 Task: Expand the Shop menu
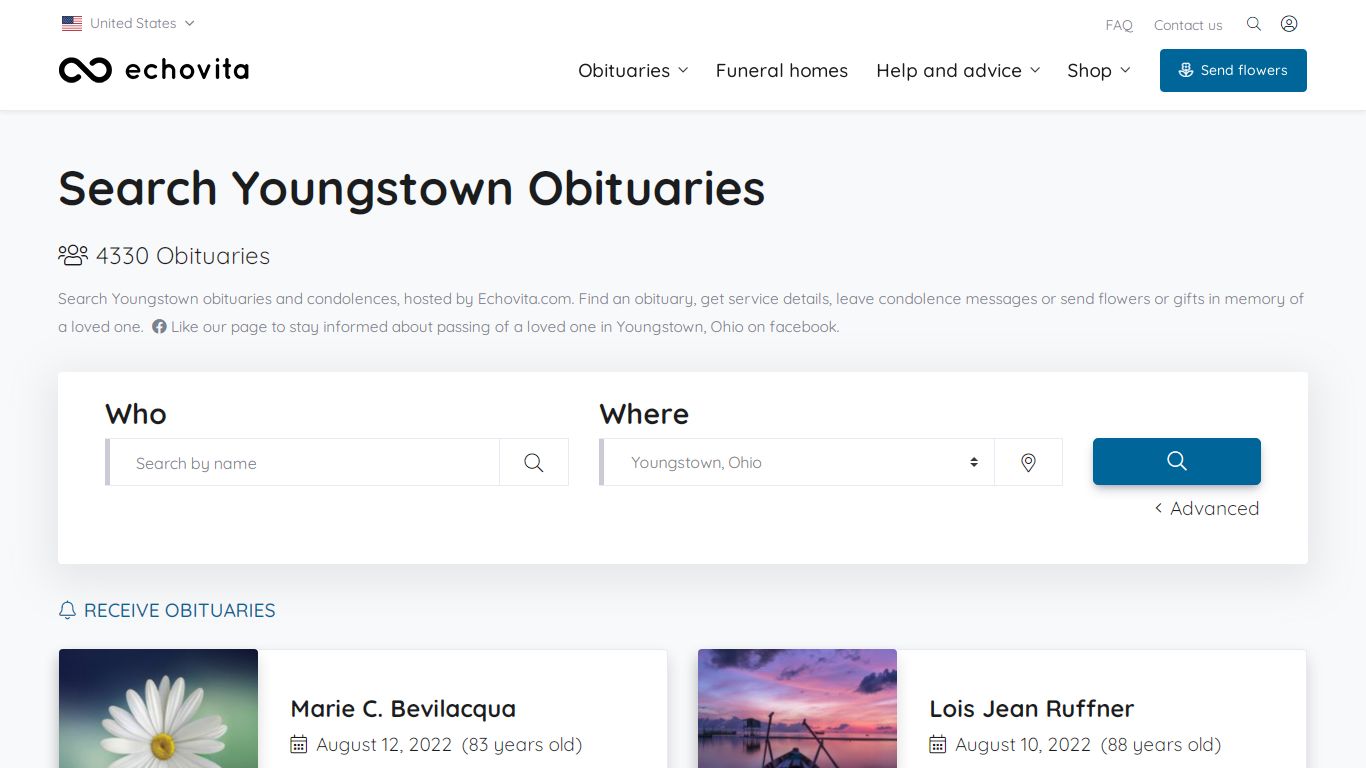(x=1098, y=70)
